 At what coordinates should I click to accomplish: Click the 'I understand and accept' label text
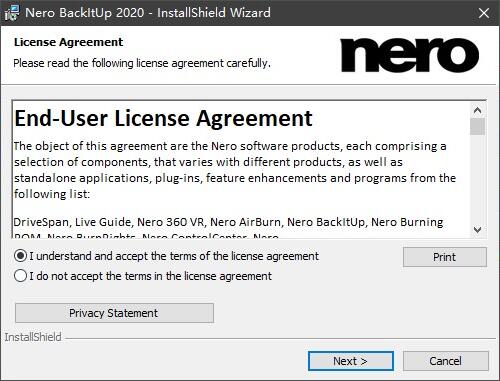point(174,256)
